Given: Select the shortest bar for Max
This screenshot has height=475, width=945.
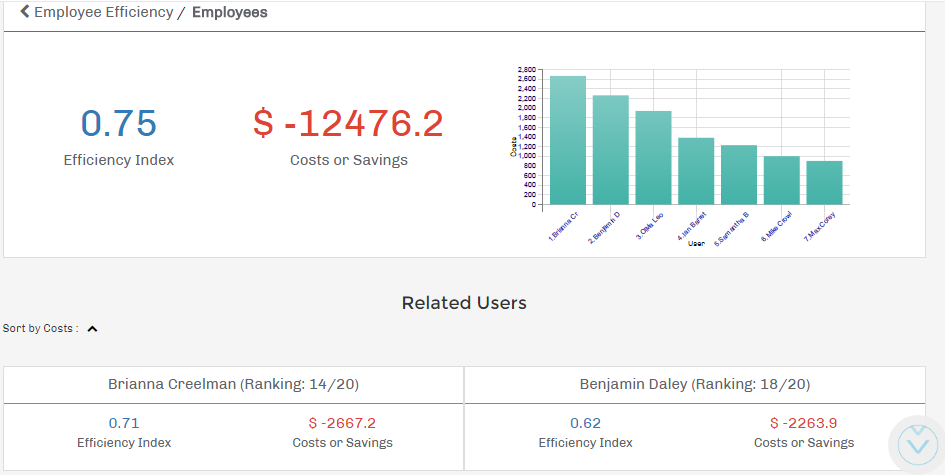Looking at the screenshot, I should click(x=824, y=183).
